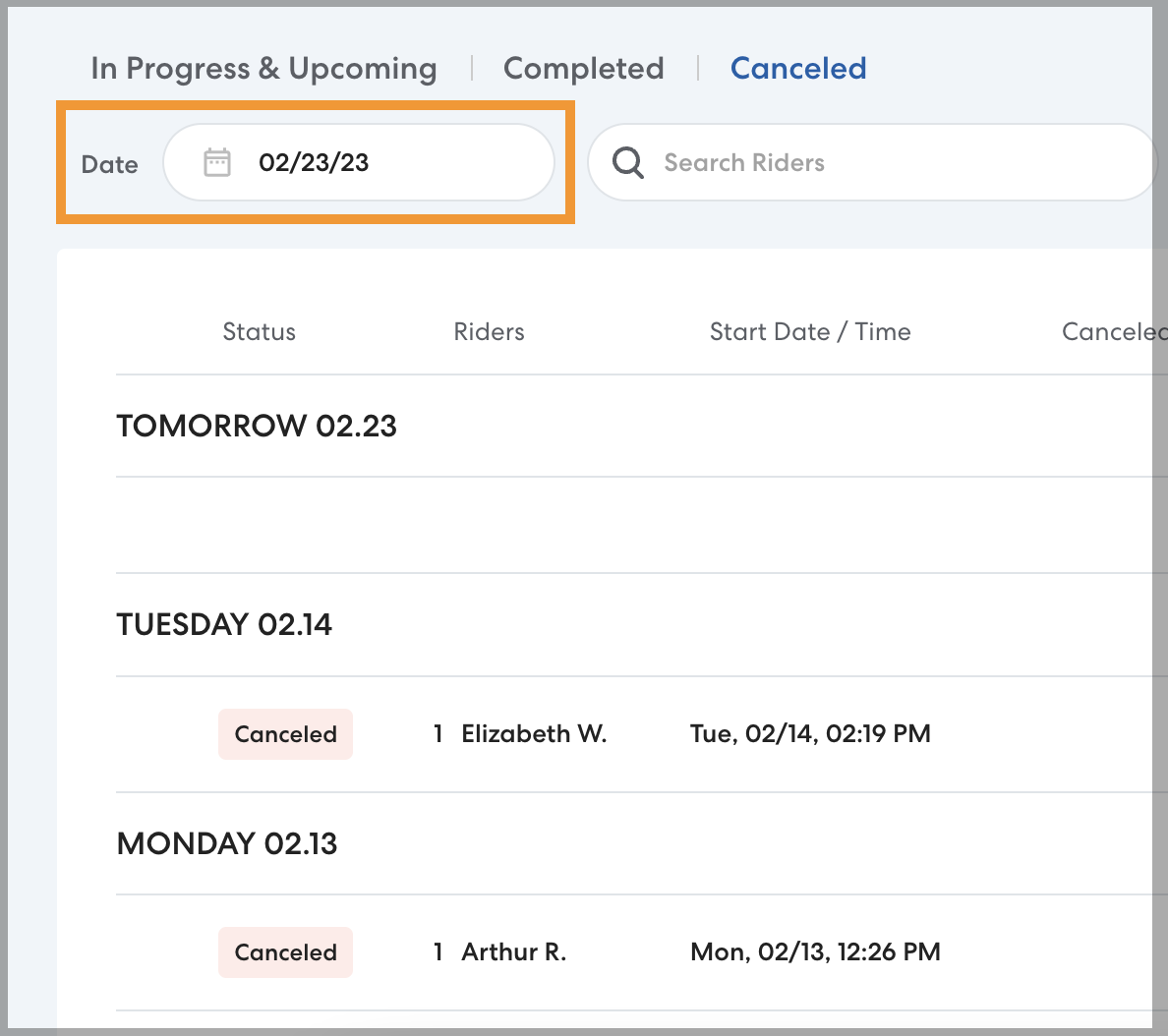Focus the Search Riders input field

(x=885, y=162)
